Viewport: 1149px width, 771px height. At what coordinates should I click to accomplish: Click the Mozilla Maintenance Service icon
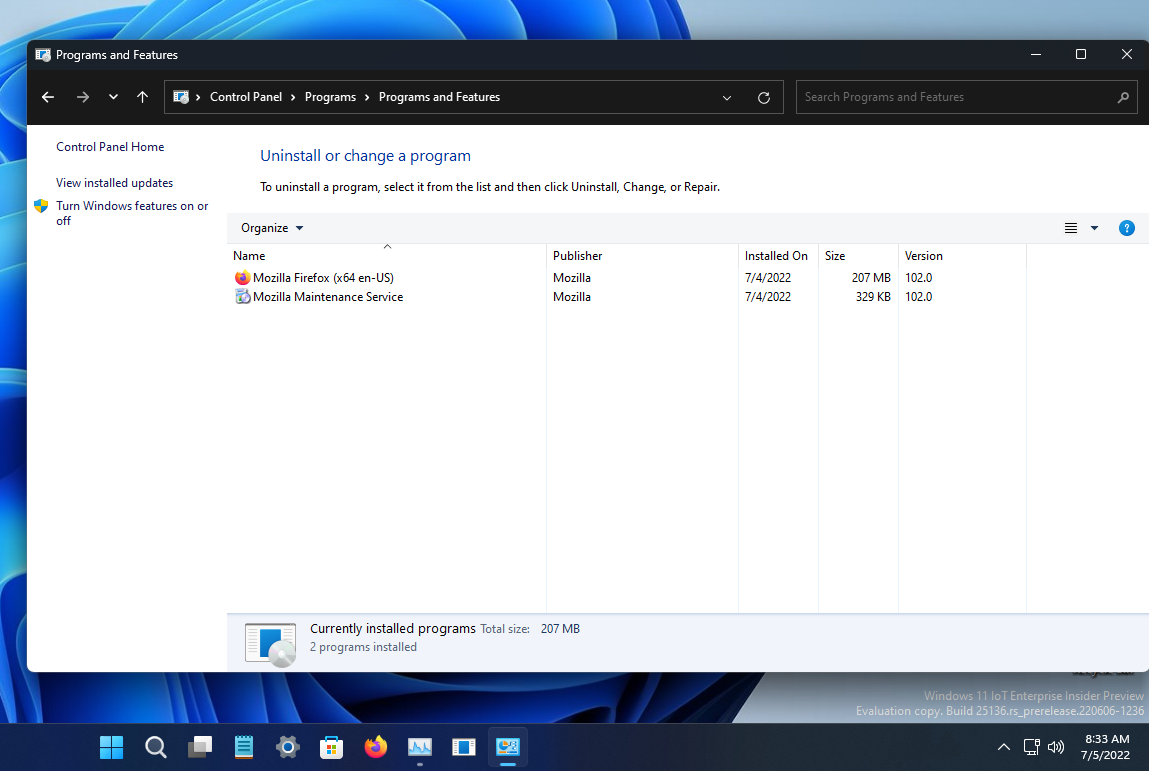243,297
